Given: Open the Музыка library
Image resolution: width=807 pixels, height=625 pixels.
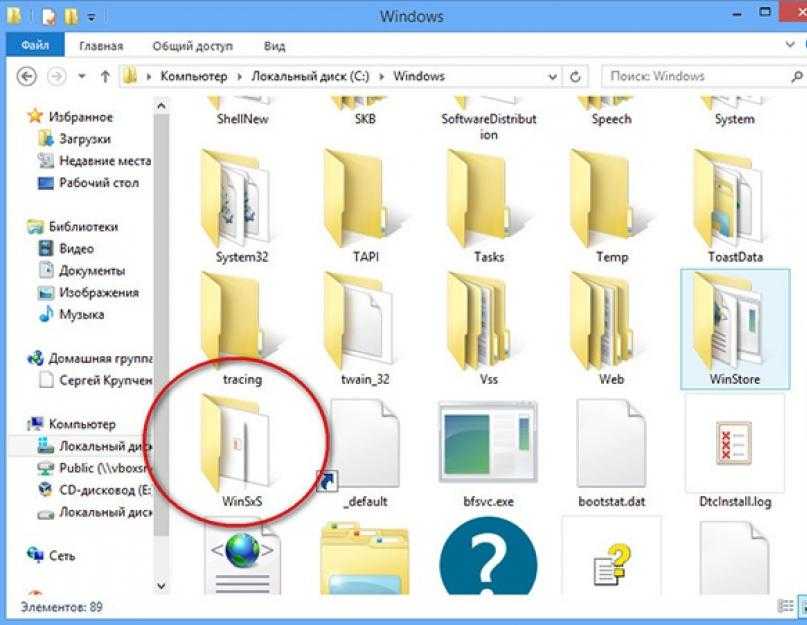Looking at the screenshot, I should pos(81,314).
